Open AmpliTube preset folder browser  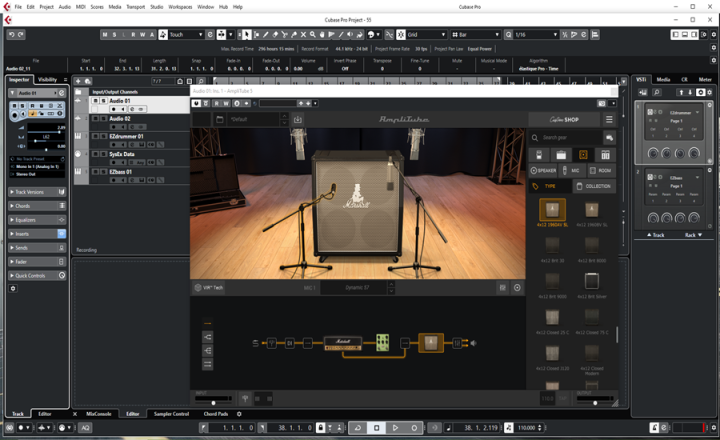(x=220, y=119)
